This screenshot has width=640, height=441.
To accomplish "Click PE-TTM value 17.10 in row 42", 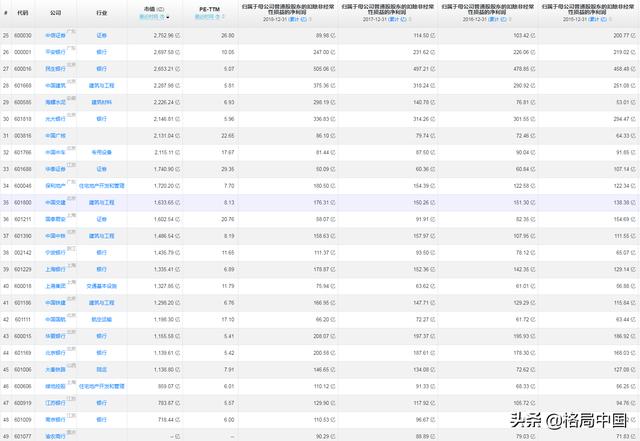I will (228, 320).
